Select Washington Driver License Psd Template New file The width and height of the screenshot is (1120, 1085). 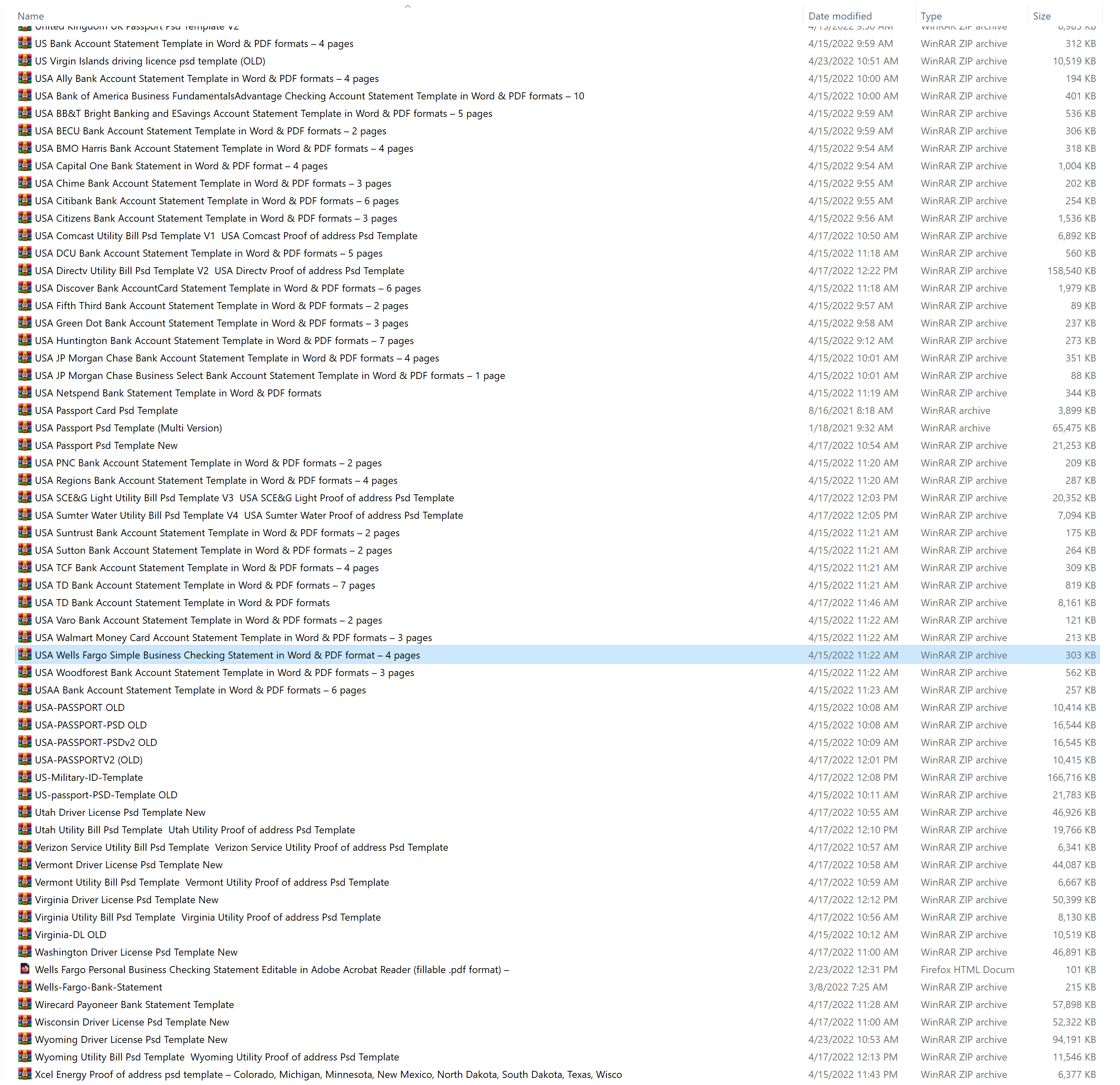click(x=136, y=952)
